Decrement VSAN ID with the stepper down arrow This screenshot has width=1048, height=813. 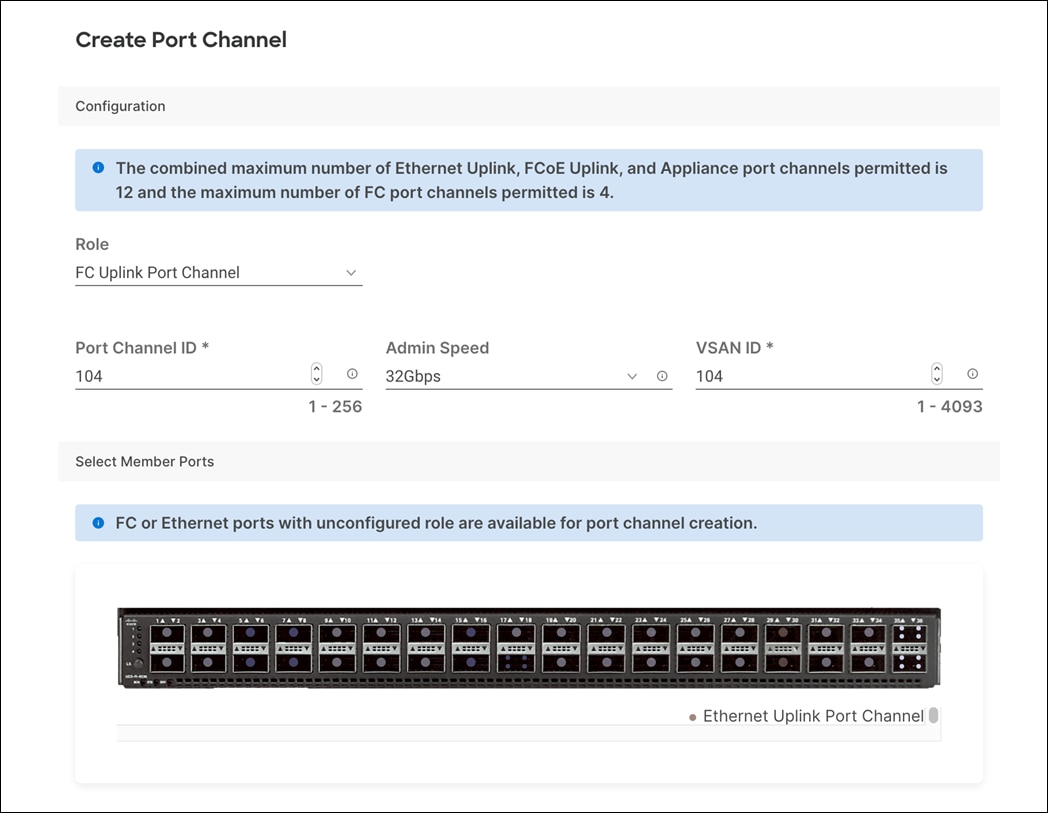click(x=936, y=380)
